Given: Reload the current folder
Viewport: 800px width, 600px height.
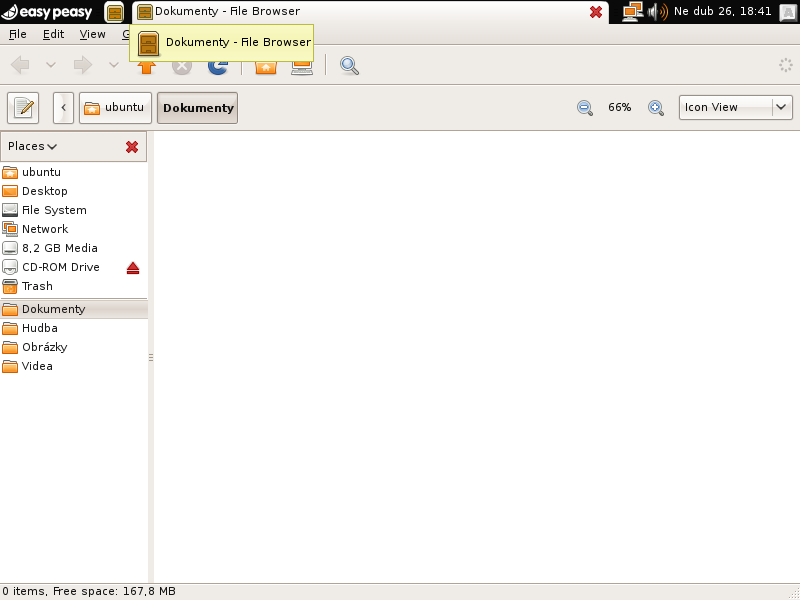Looking at the screenshot, I should pos(218,68).
